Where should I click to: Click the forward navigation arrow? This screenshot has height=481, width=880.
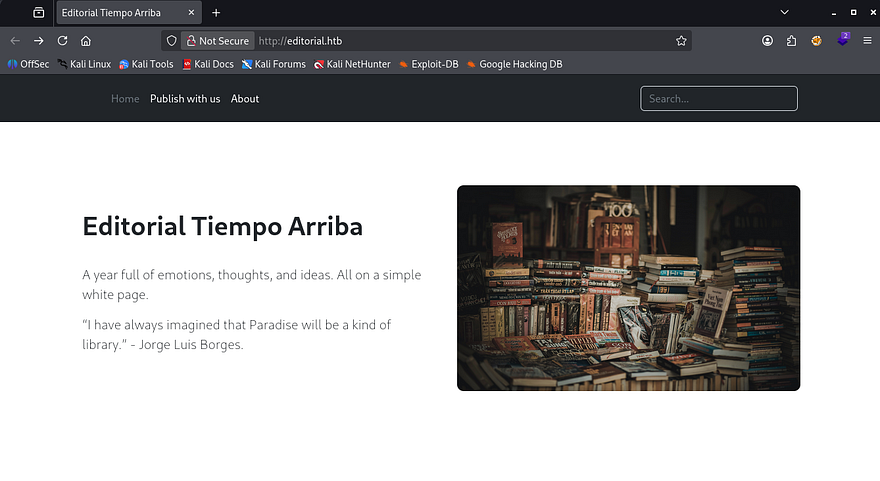38,41
